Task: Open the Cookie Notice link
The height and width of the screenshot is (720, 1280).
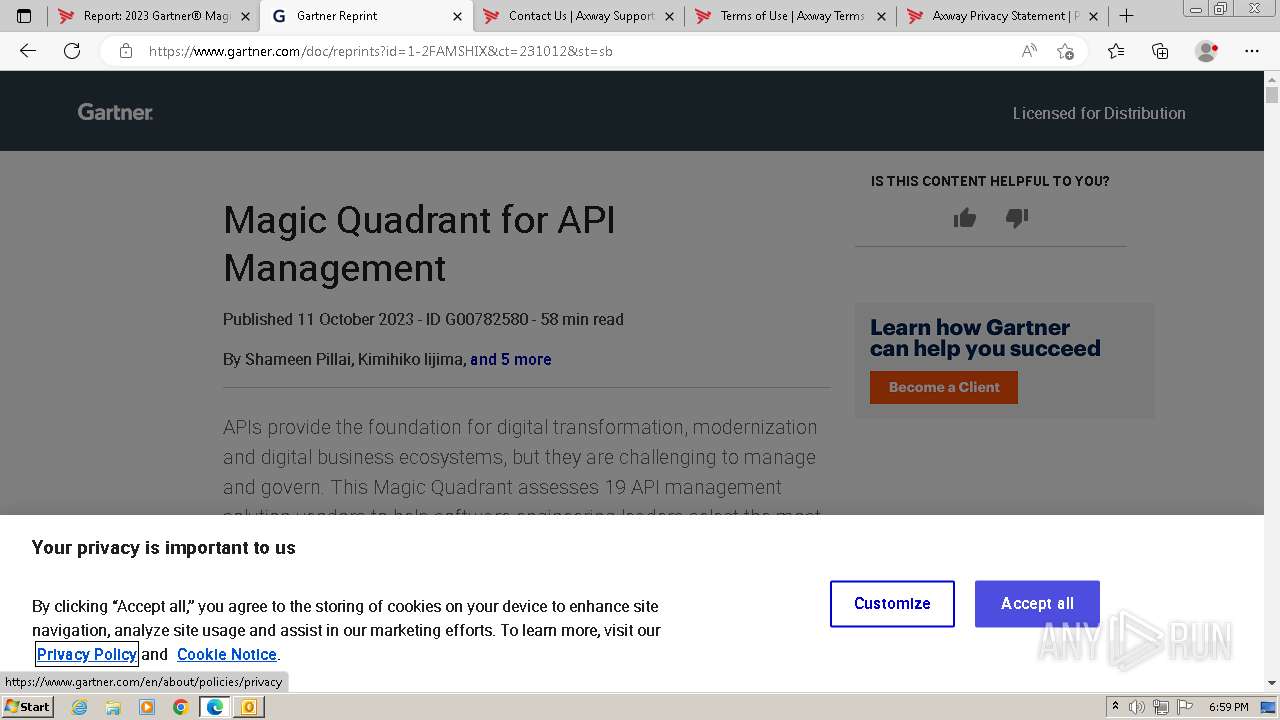Action: (227, 654)
